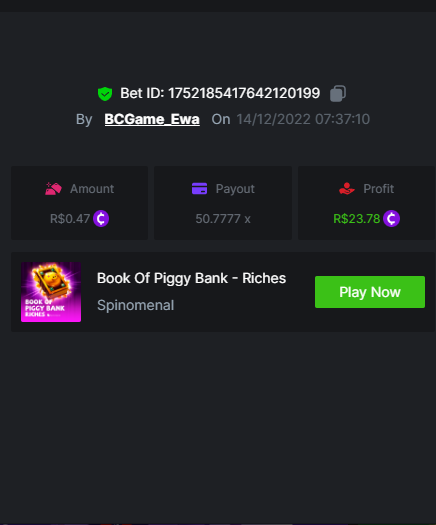436x525 pixels.
Task: Click the purple Payout card icon
Action: 199,189
